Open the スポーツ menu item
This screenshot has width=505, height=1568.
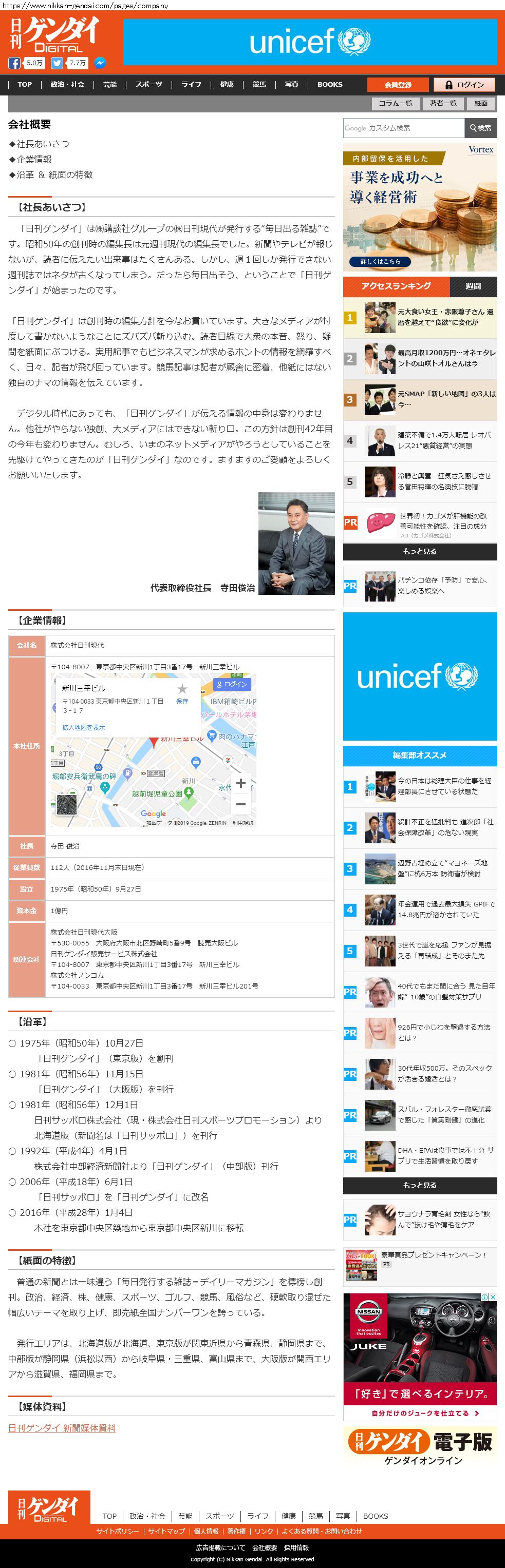coord(148,85)
